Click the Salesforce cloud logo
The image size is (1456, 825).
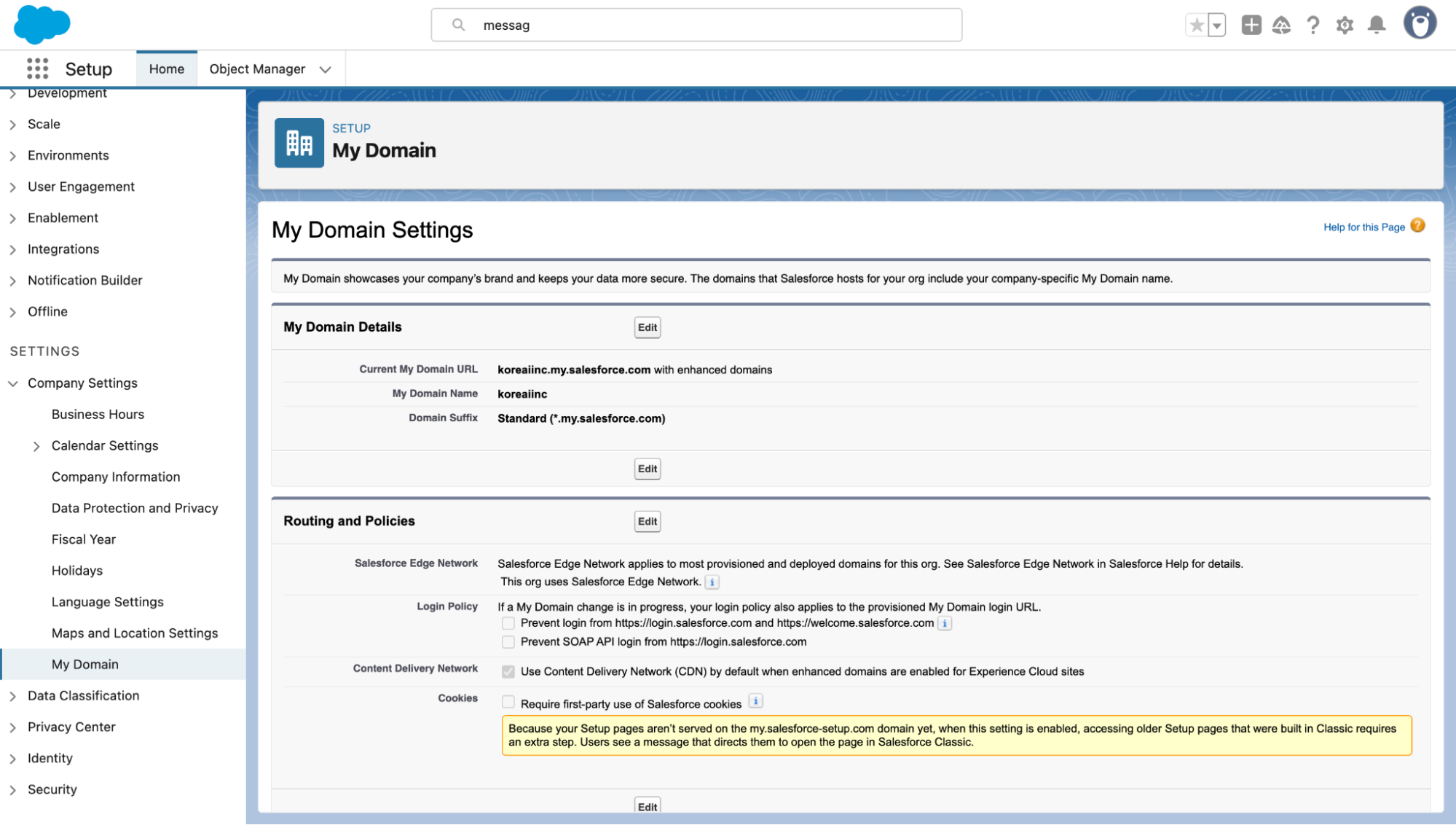point(42,24)
